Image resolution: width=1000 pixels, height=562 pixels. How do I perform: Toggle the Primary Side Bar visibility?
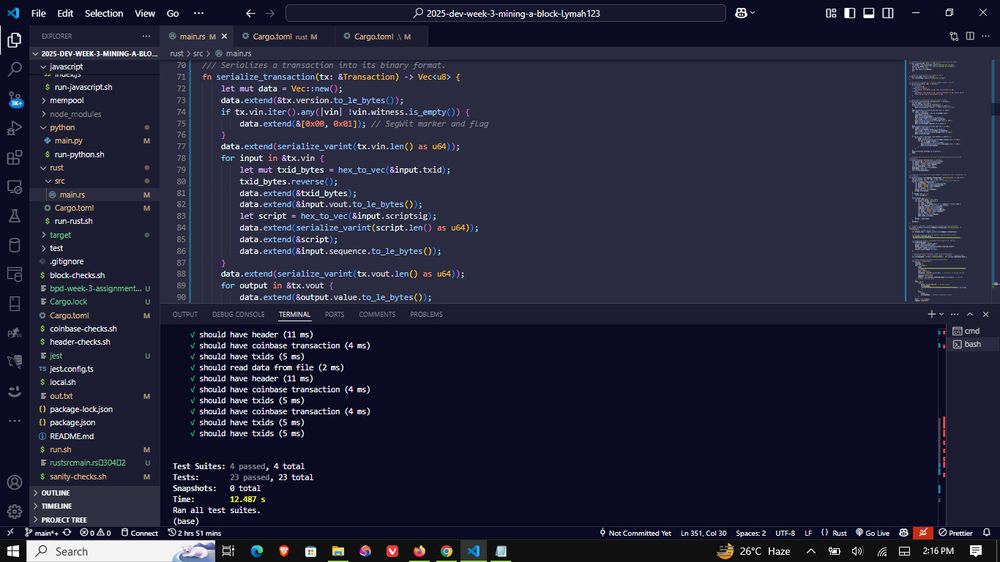[849, 13]
